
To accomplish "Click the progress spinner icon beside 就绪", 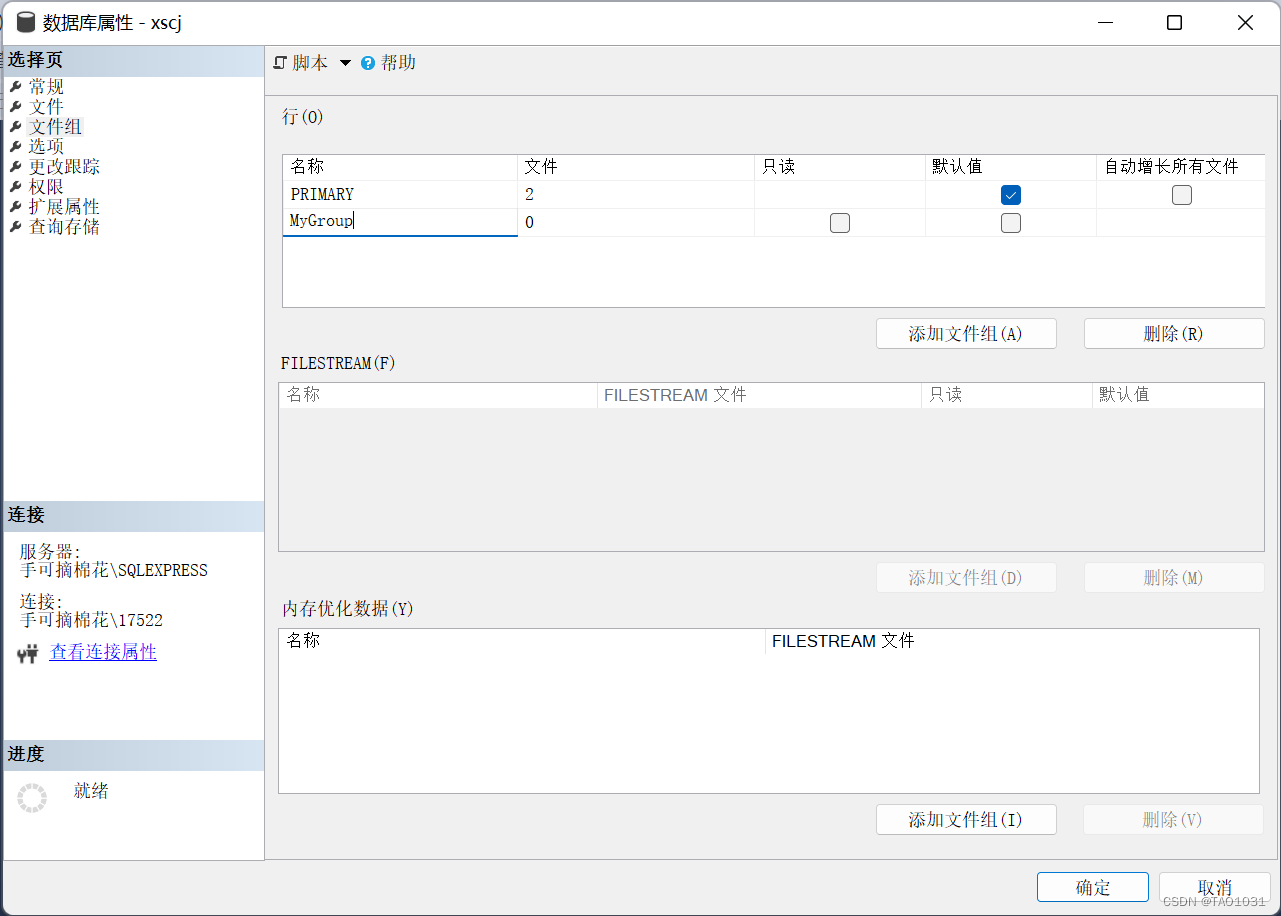I will (32, 798).
